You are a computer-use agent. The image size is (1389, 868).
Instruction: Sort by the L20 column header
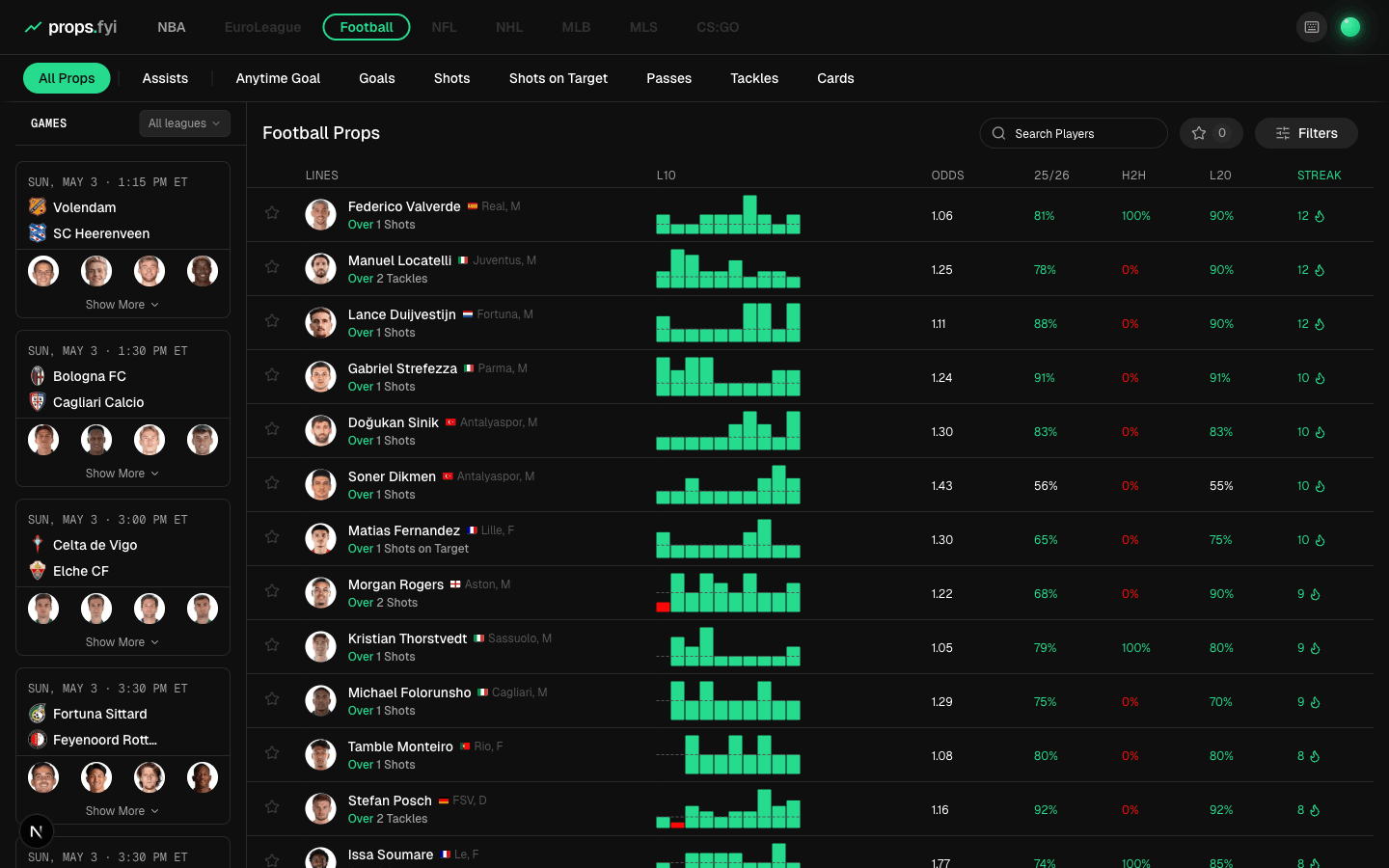click(1220, 176)
